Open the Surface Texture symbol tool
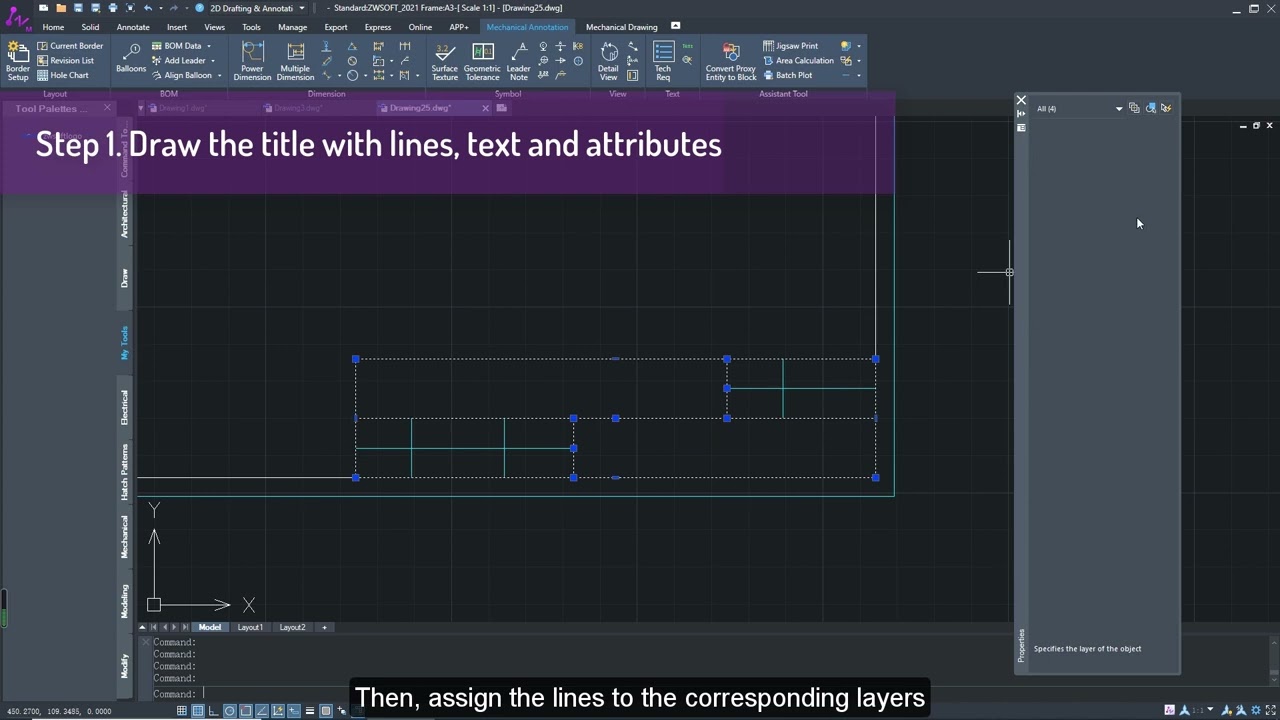The height and width of the screenshot is (720, 1280). (x=444, y=61)
